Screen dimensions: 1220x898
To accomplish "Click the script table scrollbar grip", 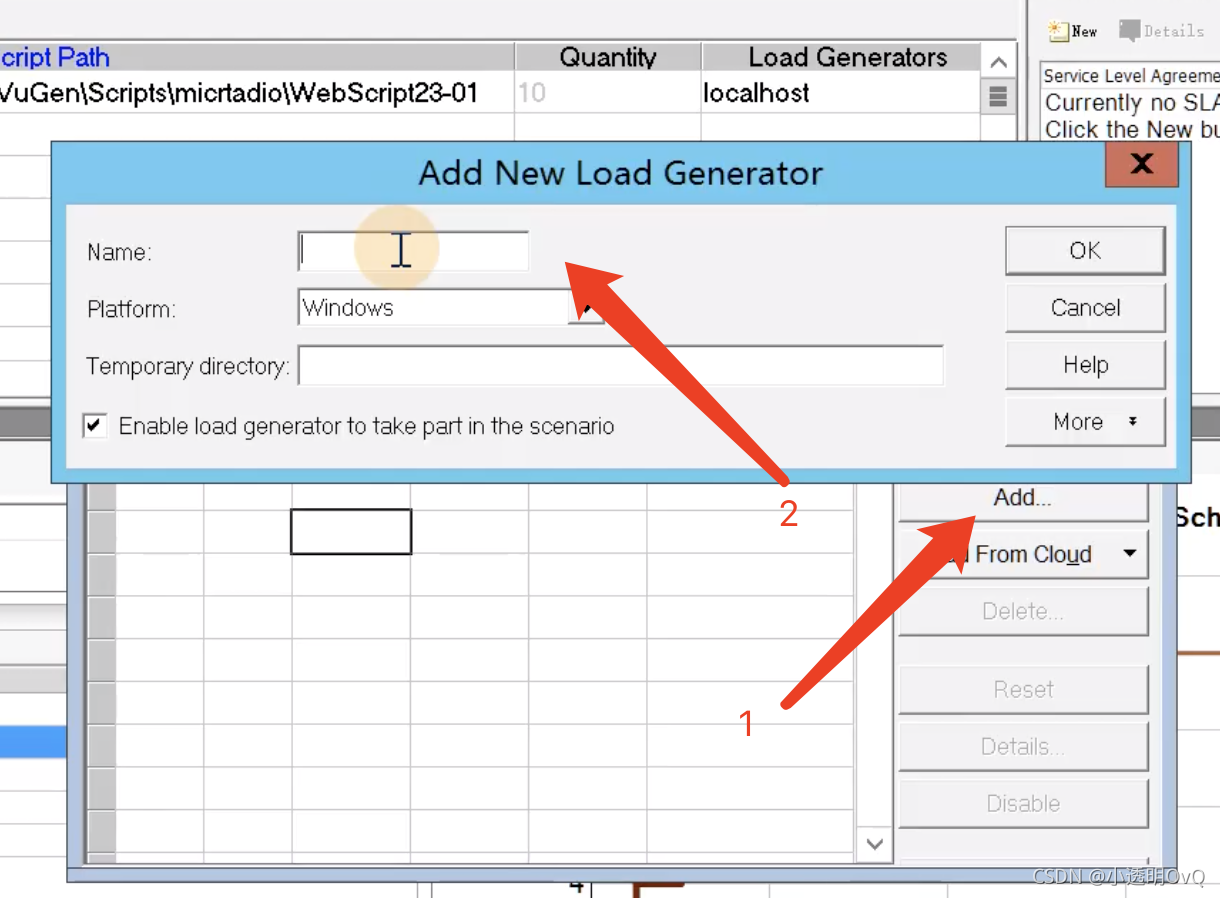I will pos(997,97).
